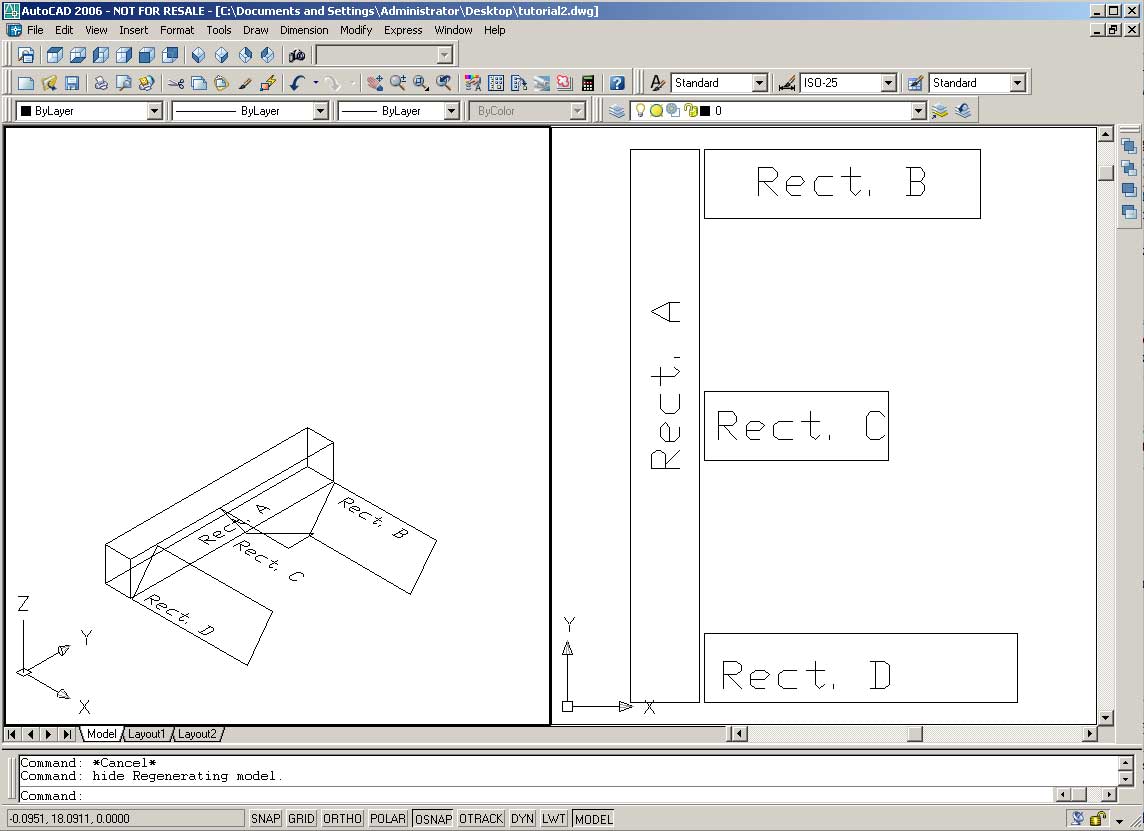Expand the text style Standard dropdown
The height and width of the screenshot is (831, 1144).
point(760,83)
